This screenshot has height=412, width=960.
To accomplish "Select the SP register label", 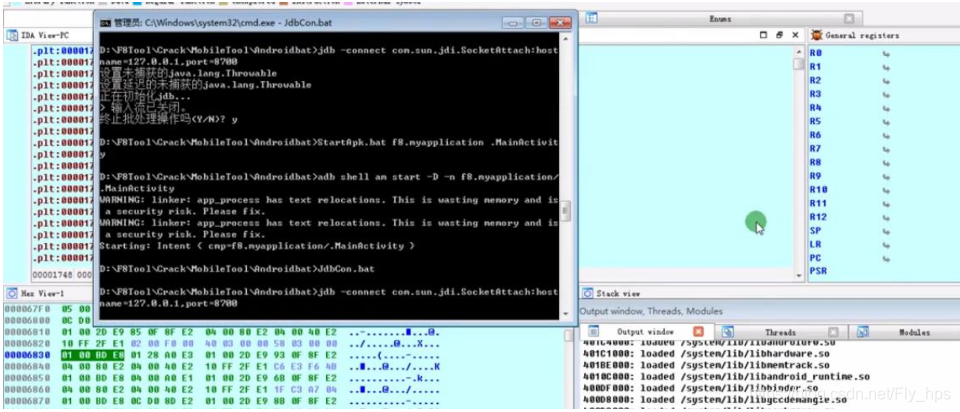I will click(x=816, y=231).
